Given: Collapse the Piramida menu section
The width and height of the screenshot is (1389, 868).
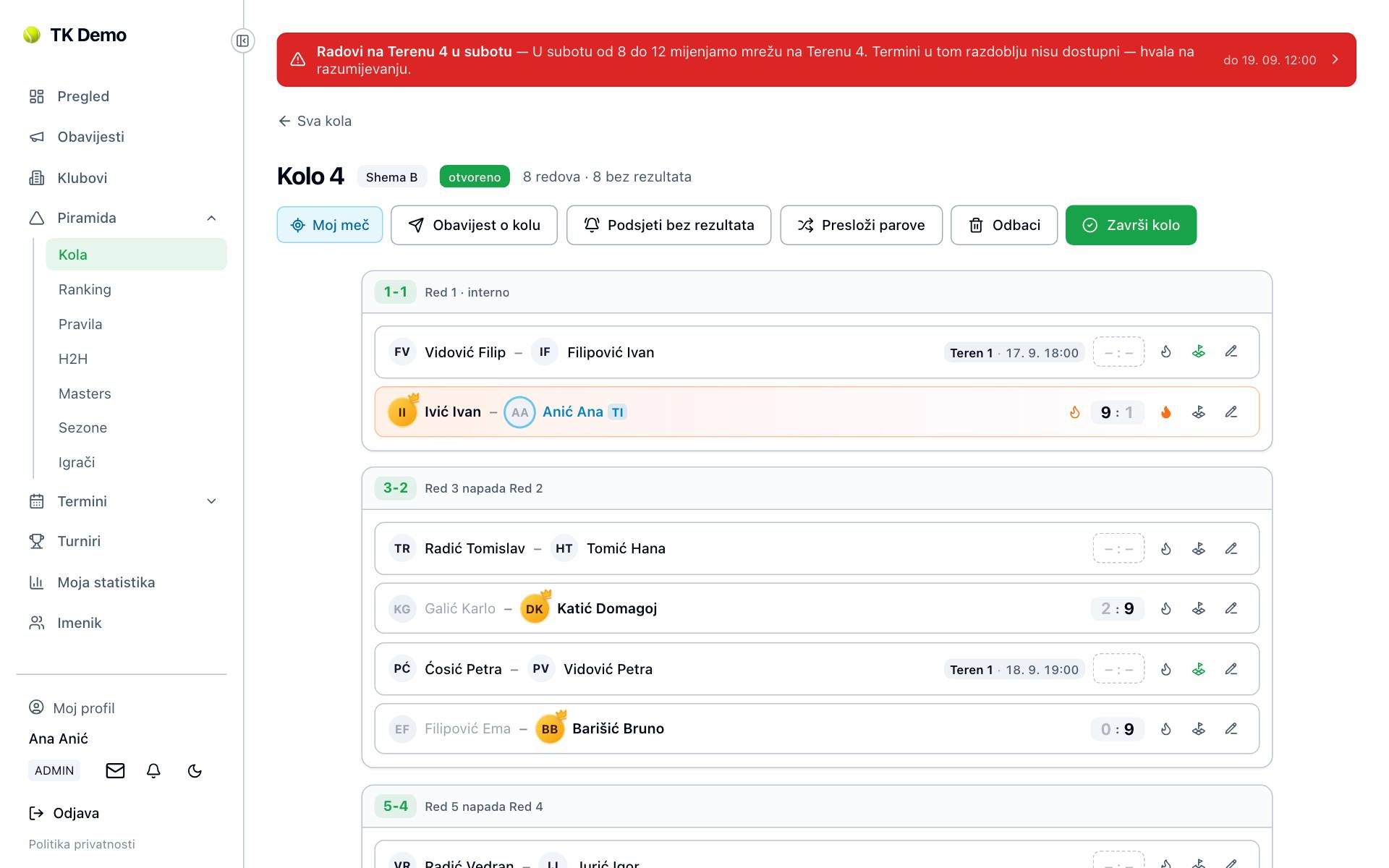Looking at the screenshot, I should 211,218.
